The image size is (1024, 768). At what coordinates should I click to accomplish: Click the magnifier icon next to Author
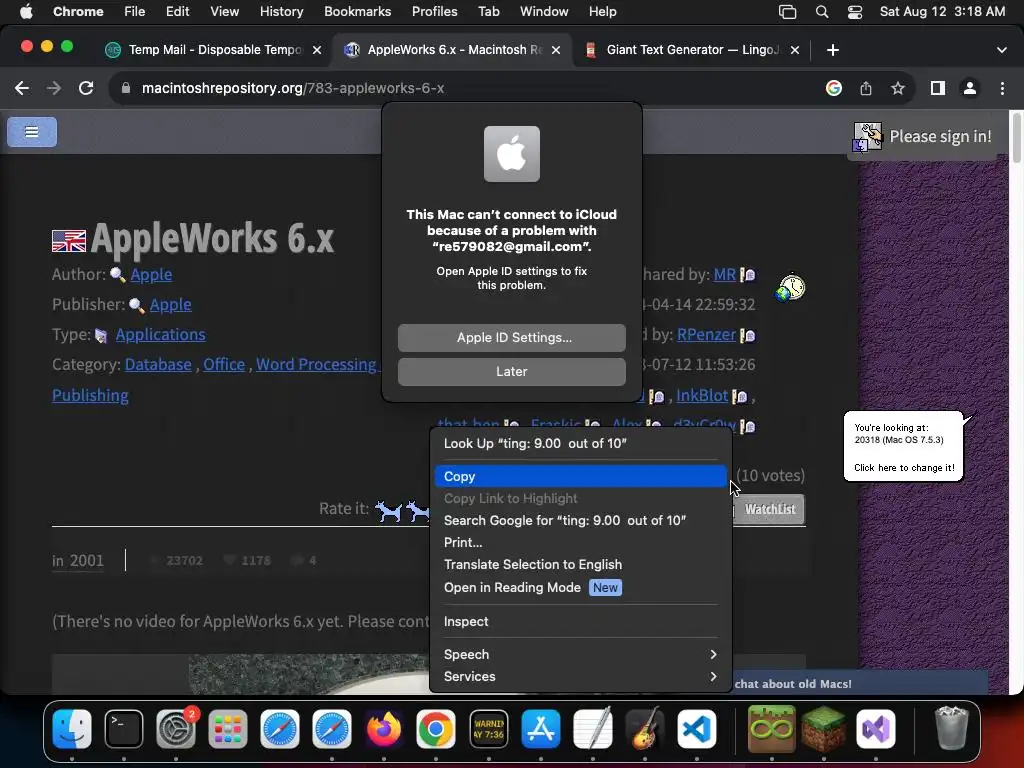click(118, 275)
